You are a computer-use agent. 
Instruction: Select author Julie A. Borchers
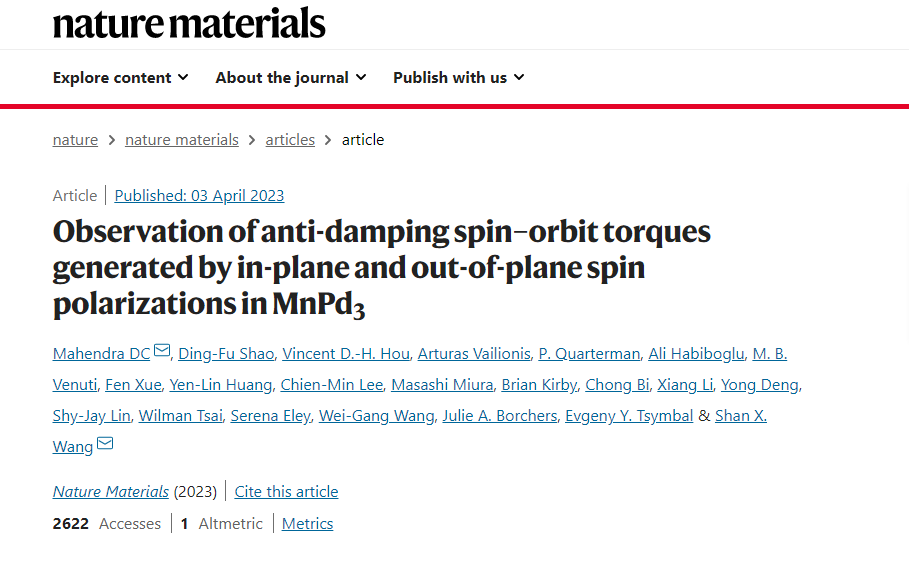click(500, 416)
